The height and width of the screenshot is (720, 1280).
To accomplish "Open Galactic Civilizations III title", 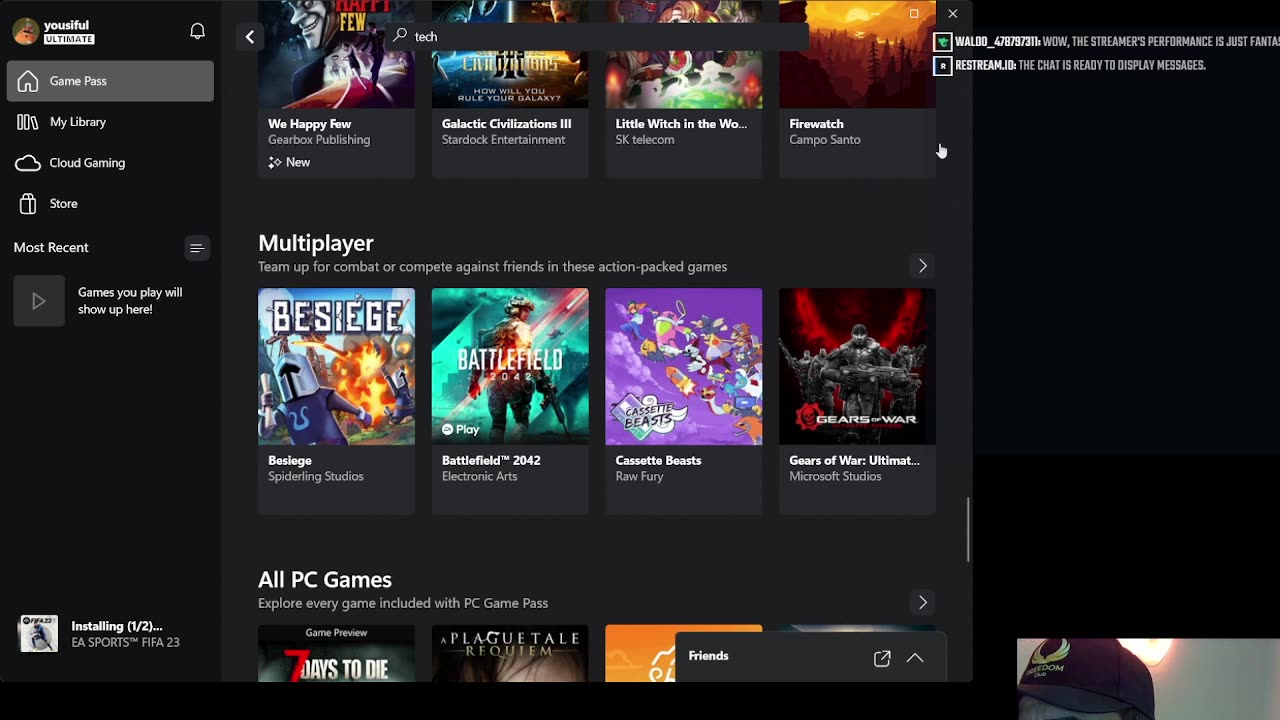I will coord(506,124).
